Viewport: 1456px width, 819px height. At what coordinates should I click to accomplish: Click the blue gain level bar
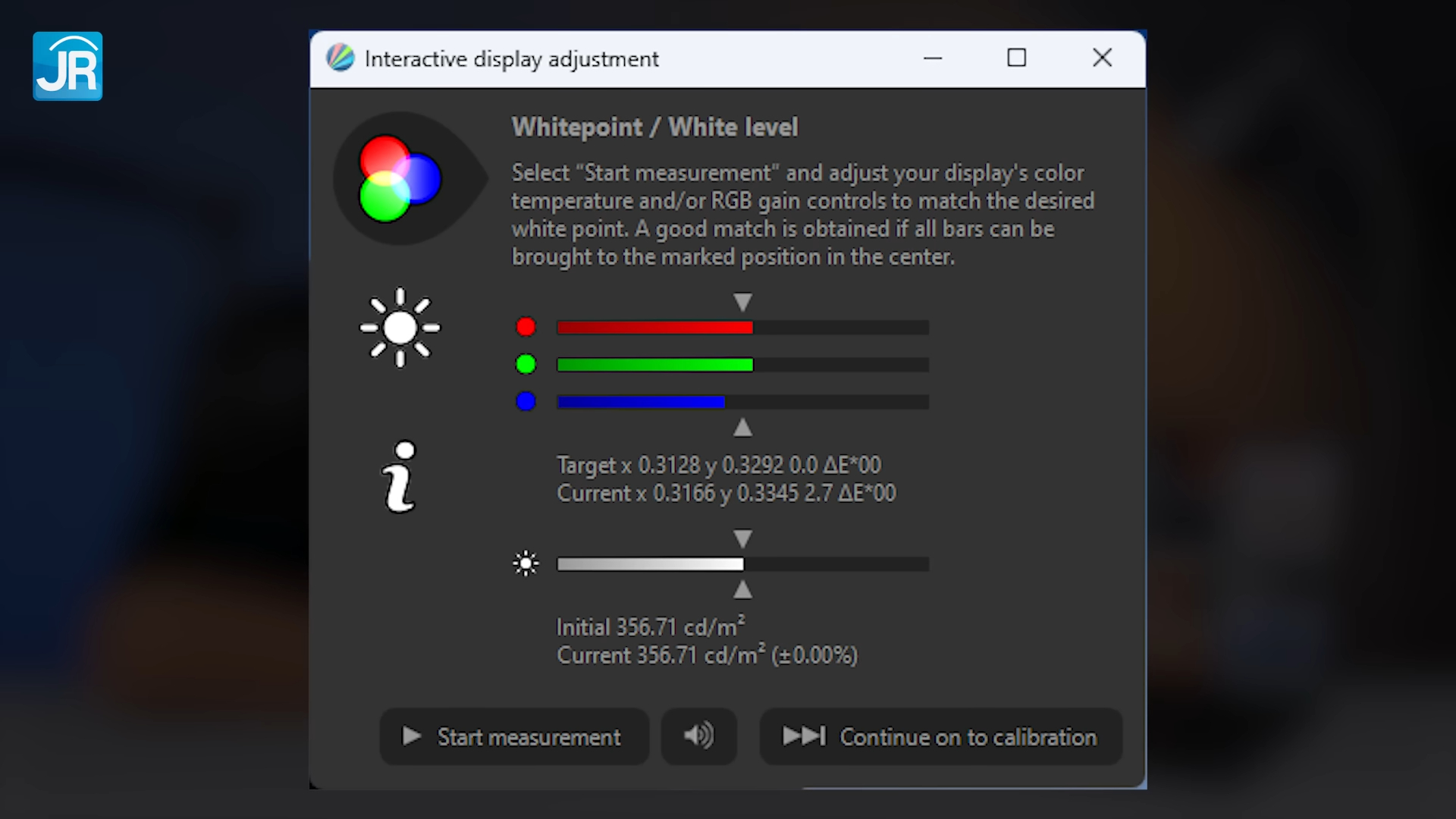742,402
